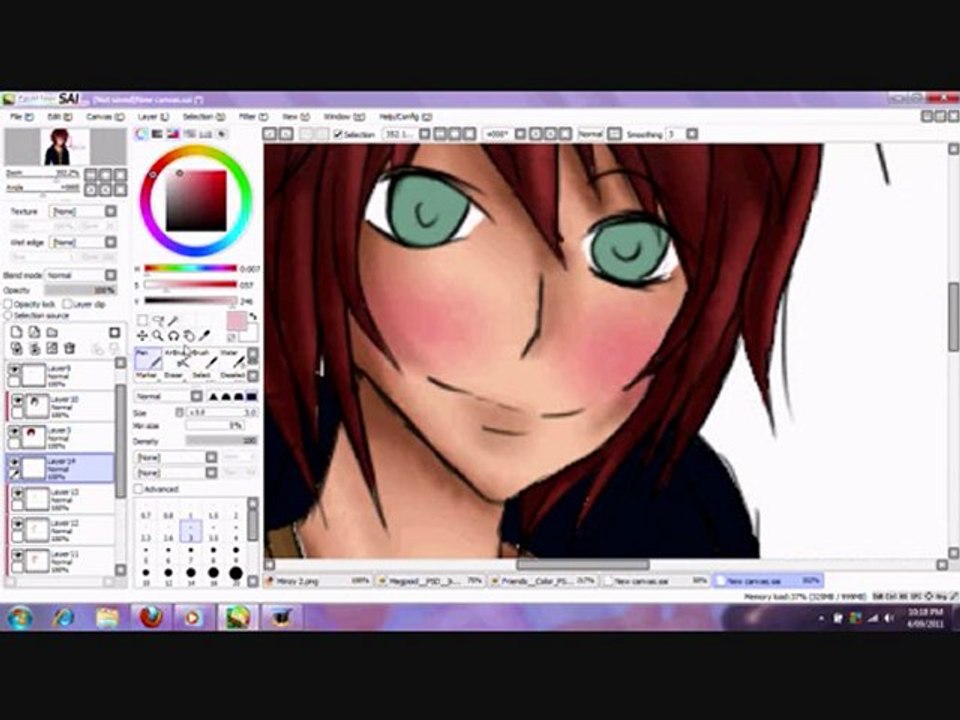The height and width of the screenshot is (720, 960).
Task: Select the Lasso tool
Action: tap(158, 320)
